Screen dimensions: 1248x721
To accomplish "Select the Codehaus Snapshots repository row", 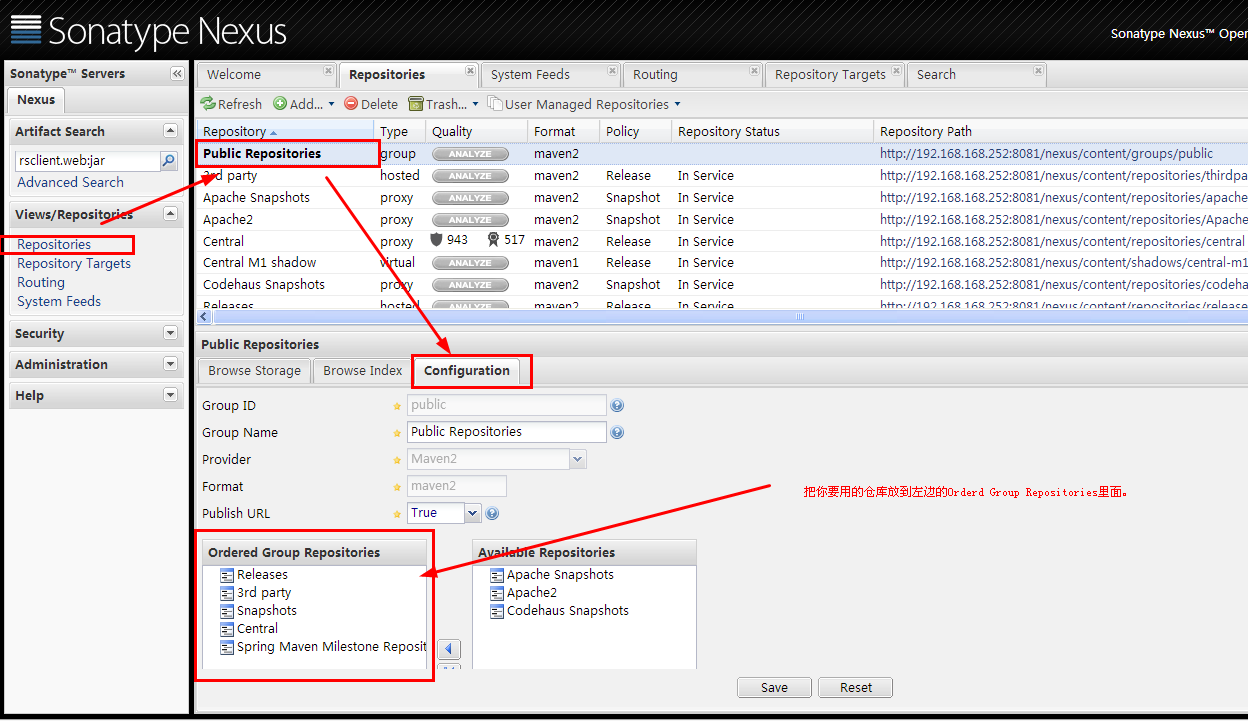I will (x=722, y=284).
